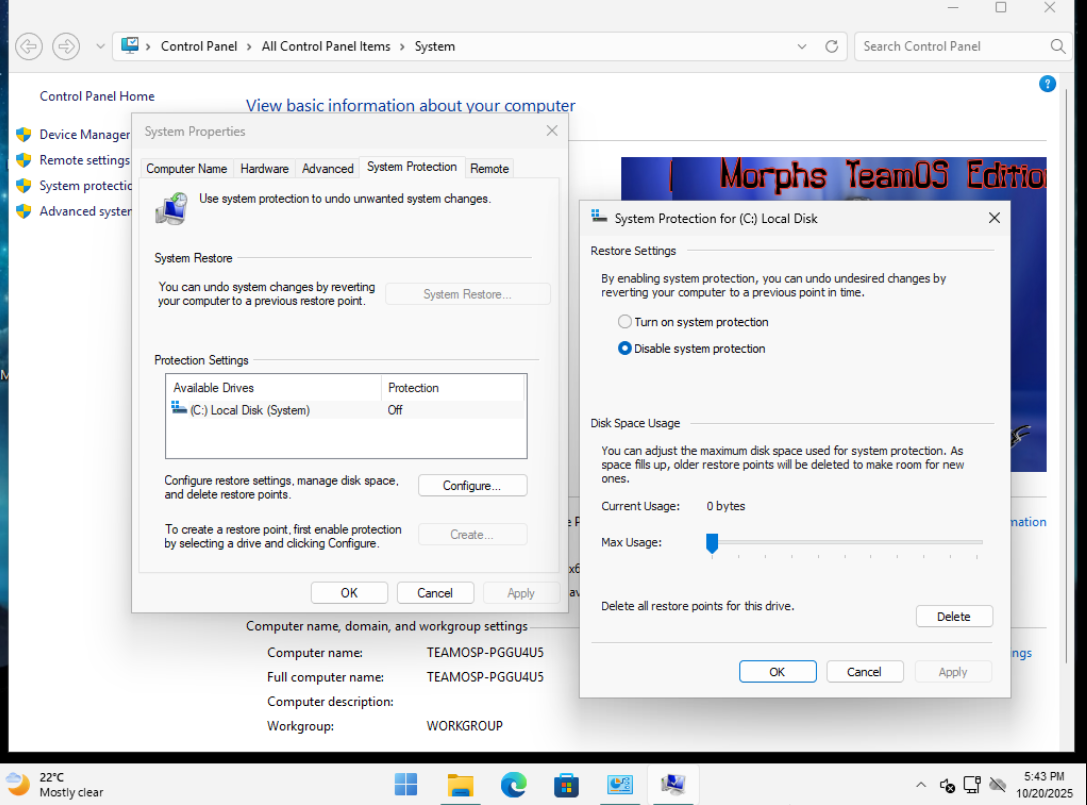
Task: Click OK in System Protection for Local Disk
Action: point(777,672)
